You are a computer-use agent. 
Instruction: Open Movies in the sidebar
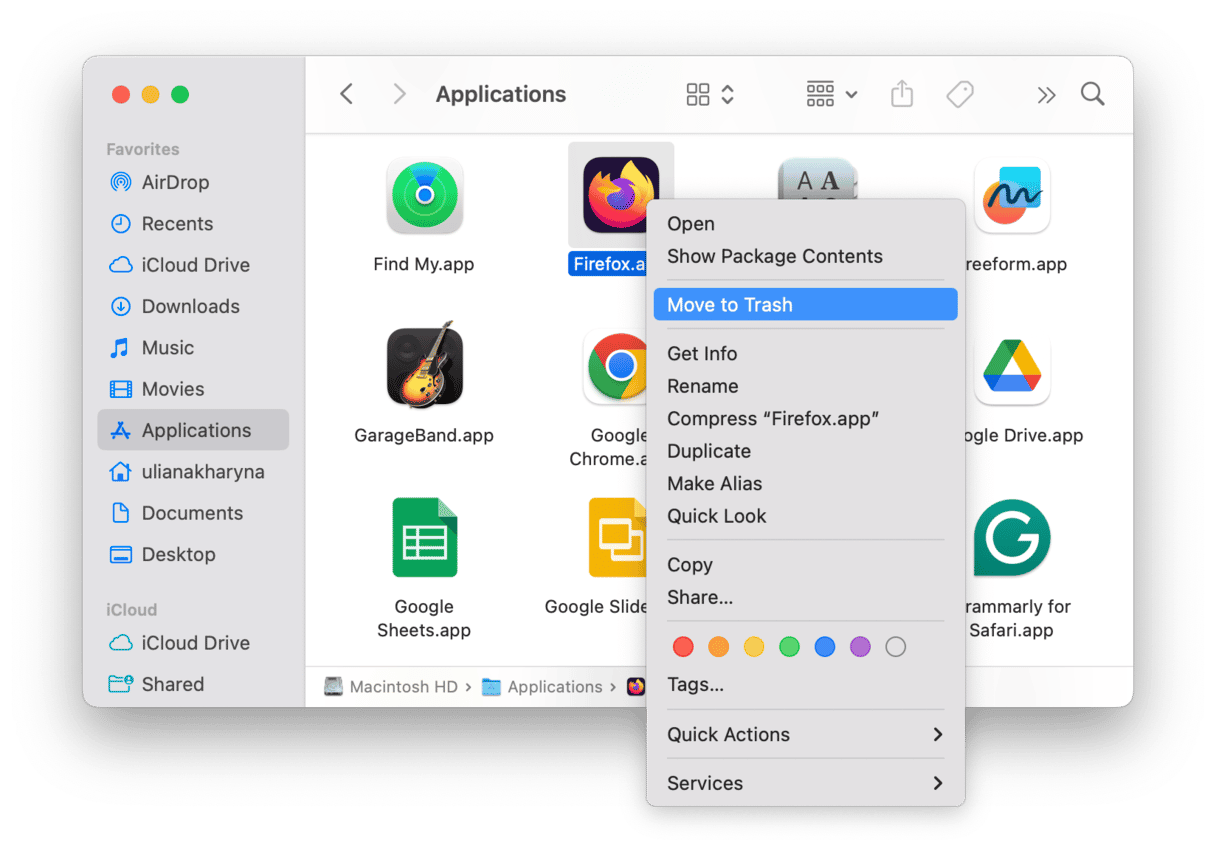pos(193,389)
